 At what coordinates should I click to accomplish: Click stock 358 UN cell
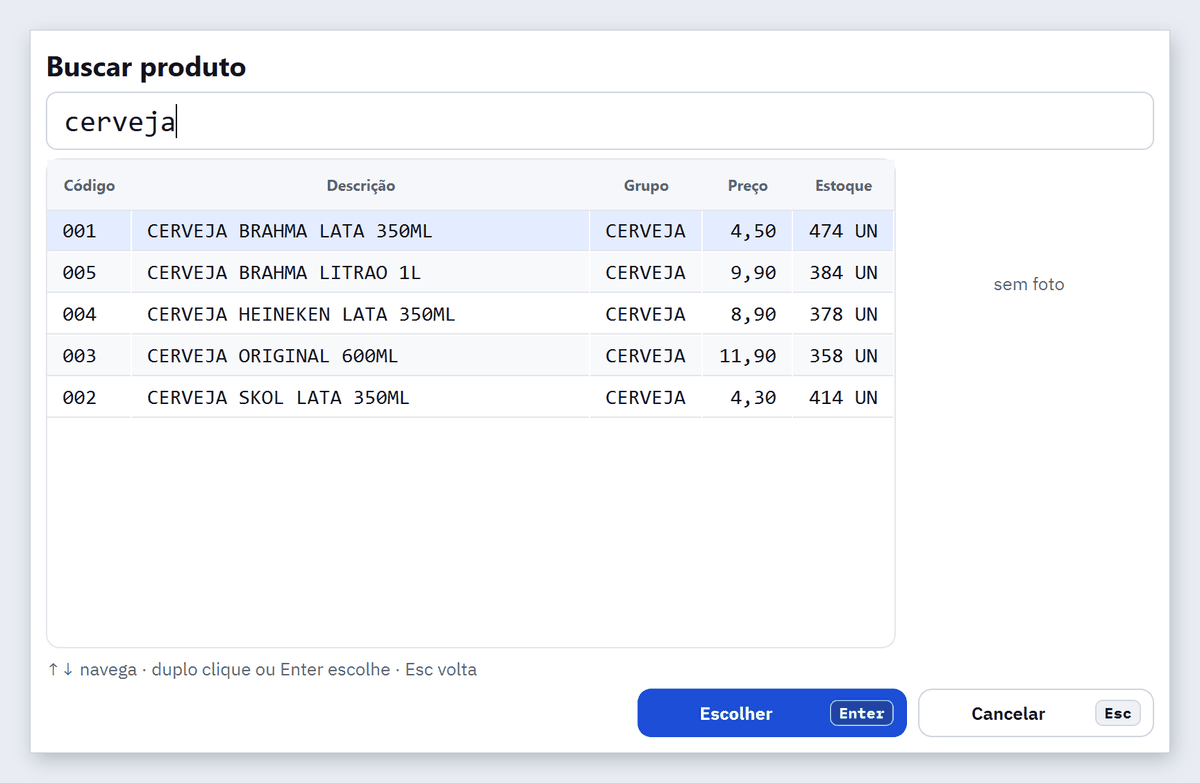843,356
